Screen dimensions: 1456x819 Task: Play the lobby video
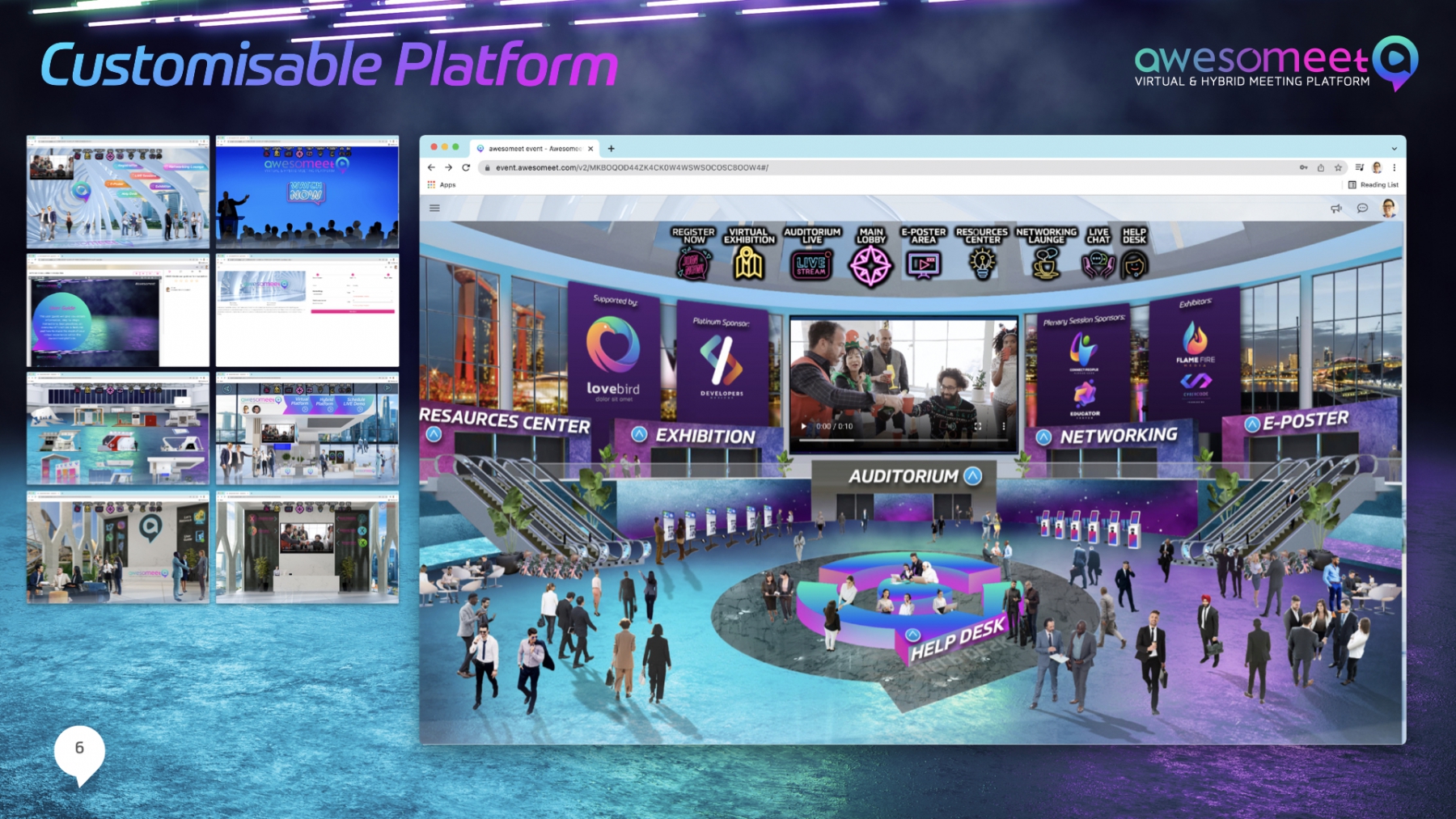[x=803, y=426]
